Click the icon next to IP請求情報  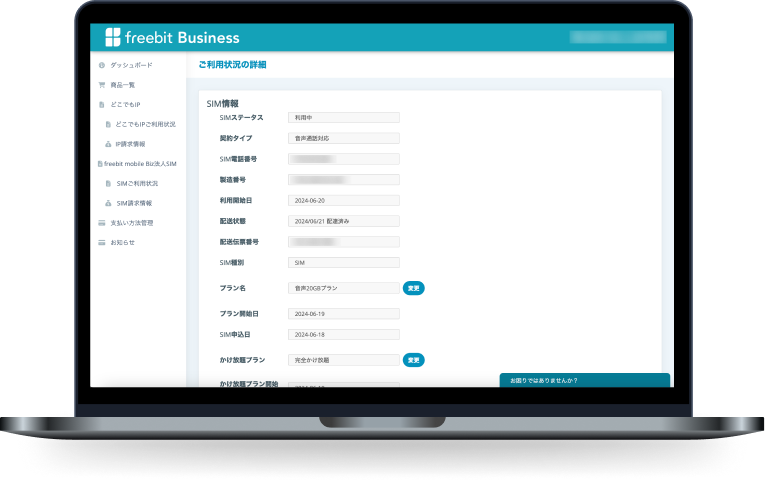pos(108,144)
